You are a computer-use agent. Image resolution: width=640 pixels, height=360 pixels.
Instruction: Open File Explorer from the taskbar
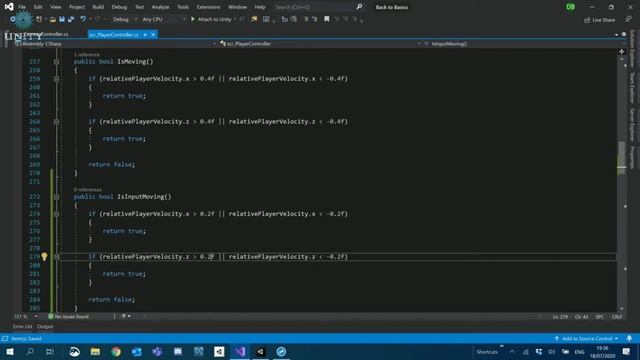[x=96, y=351]
